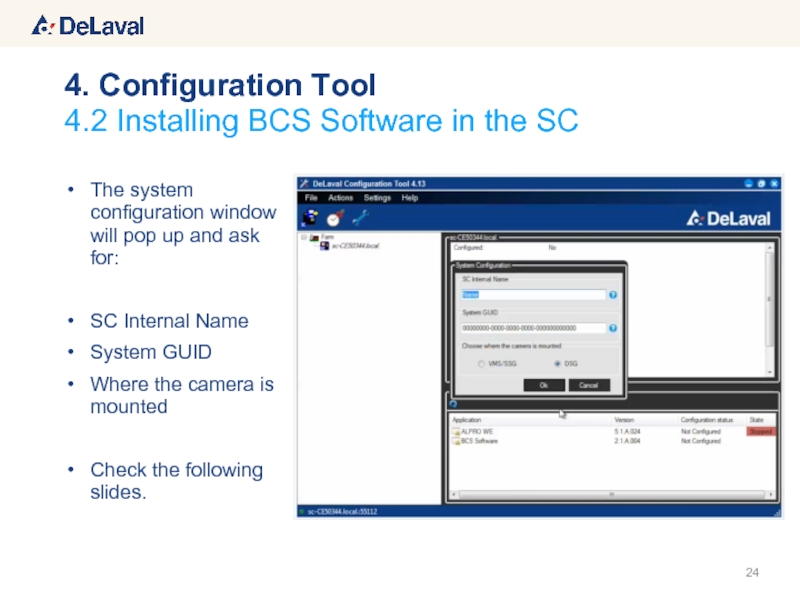Image resolution: width=800 pixels, height=600 pixels.
Task: Click the vertical scrollbar thumb in details panel
Action: [770, 299]
